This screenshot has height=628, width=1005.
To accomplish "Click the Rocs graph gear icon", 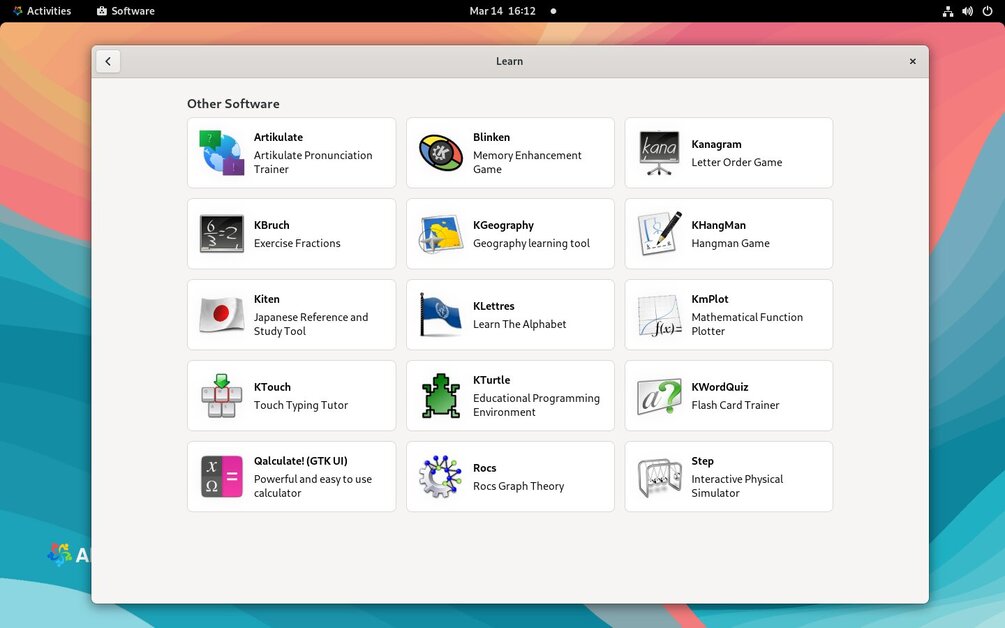I will (x=441, y=477).
